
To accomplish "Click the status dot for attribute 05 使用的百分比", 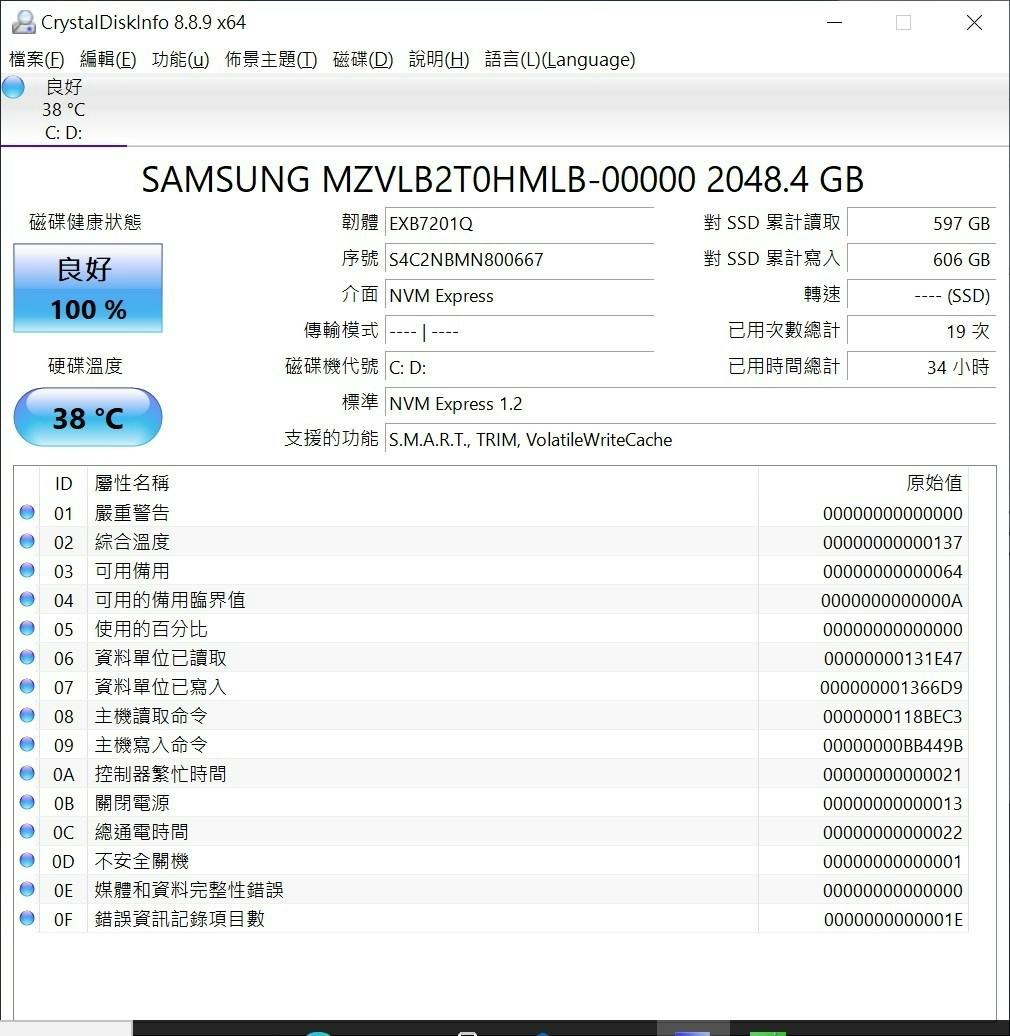I will pyautogui.click(x=27, y=628).
